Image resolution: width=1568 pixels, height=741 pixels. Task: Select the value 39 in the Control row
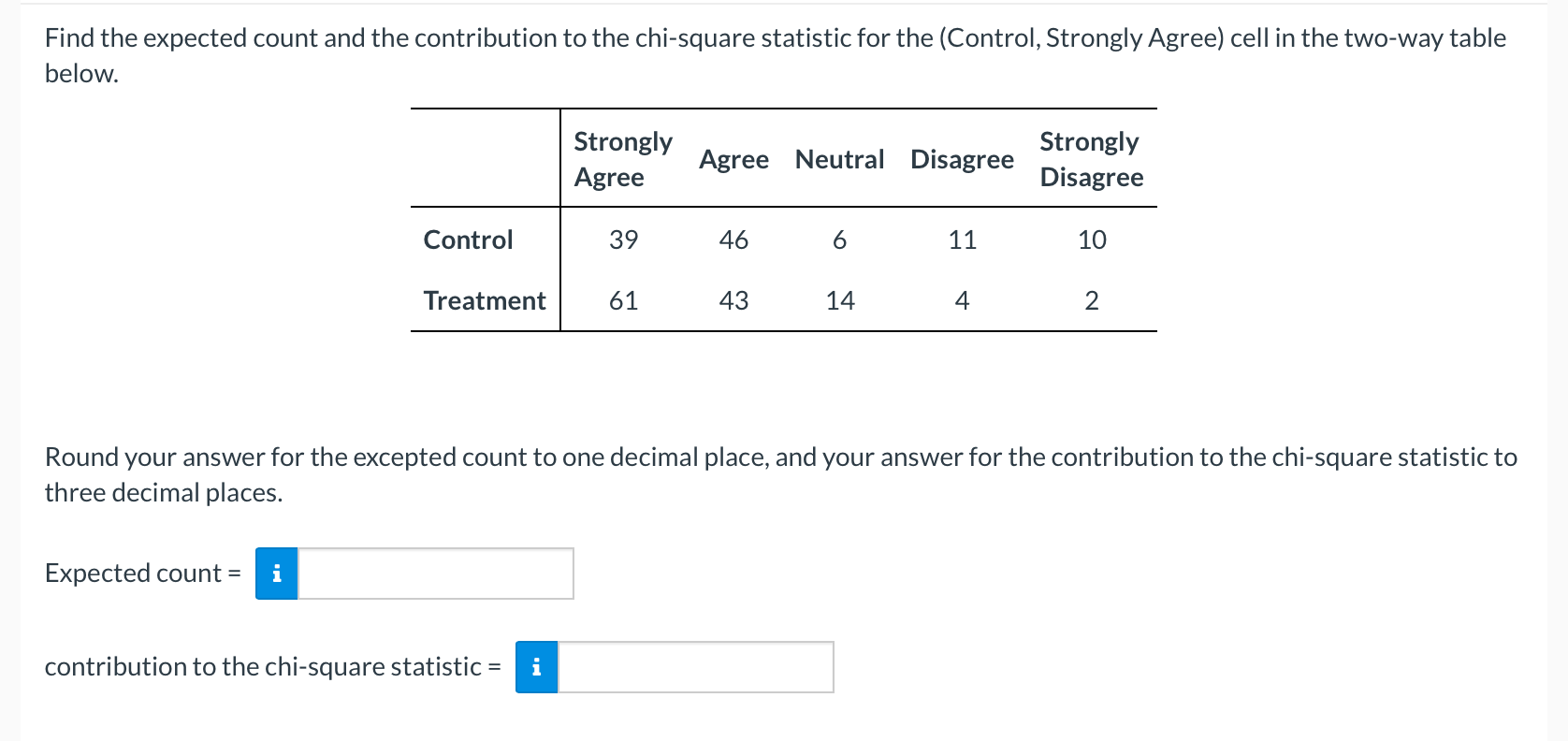(622, 240)
